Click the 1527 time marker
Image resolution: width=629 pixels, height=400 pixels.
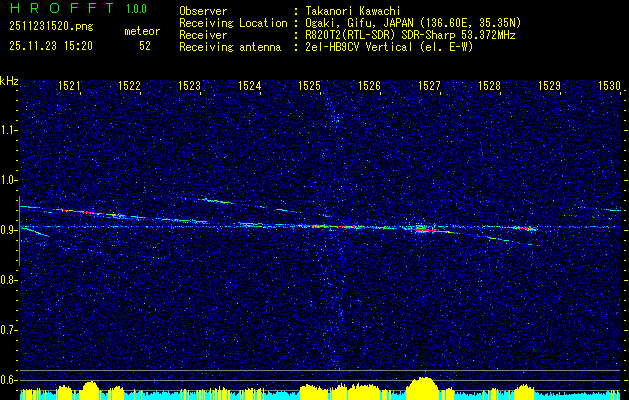click(x=429, y=85)
